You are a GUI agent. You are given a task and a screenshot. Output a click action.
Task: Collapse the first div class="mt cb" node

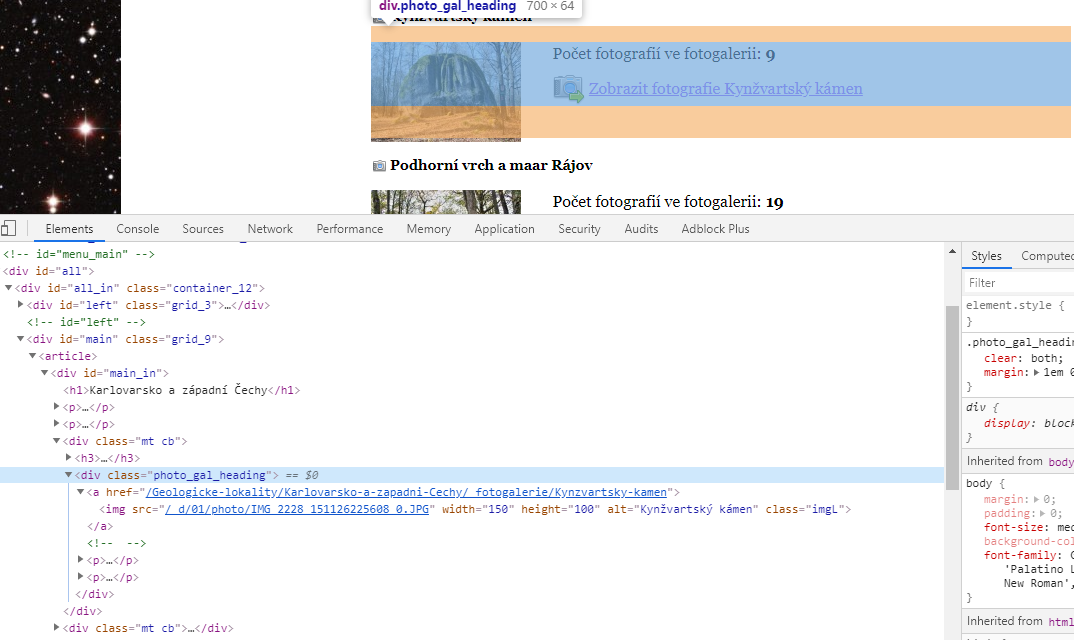(57, 441)
